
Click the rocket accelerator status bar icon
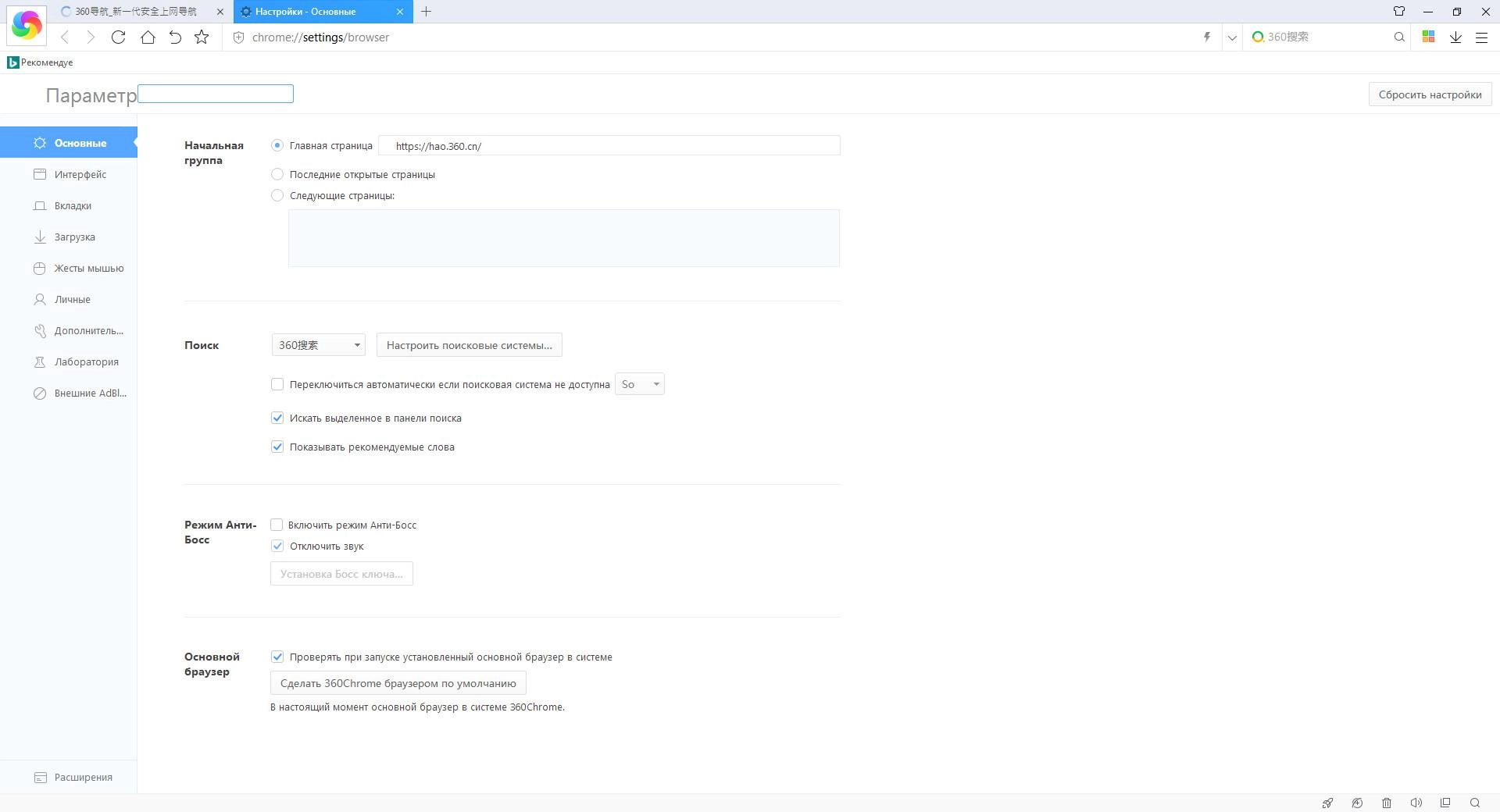(1327, 803)
